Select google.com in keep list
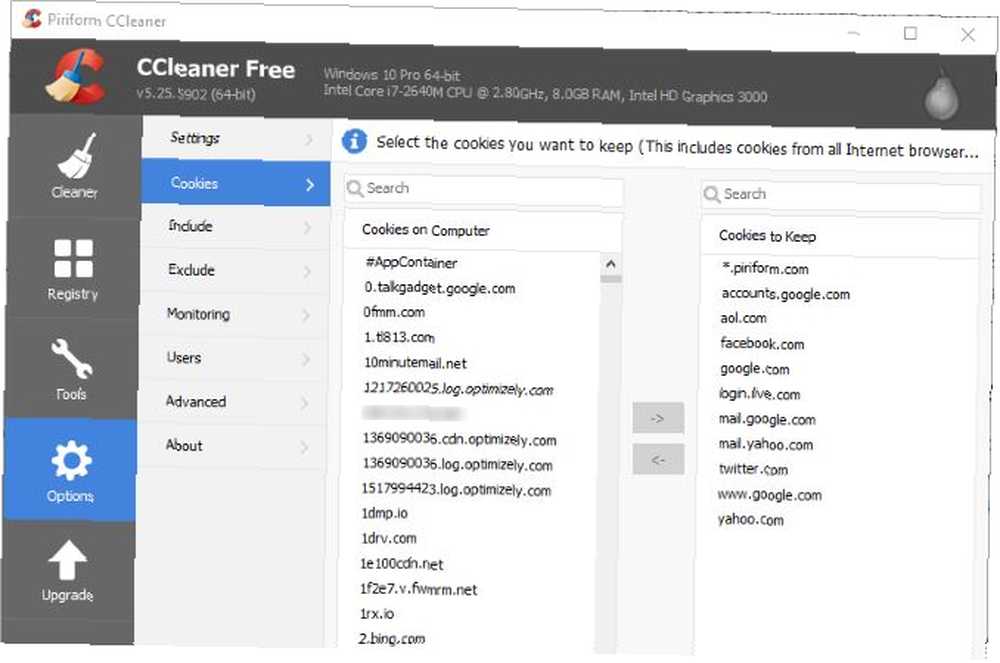The image size is (1000, 663). 754,369
